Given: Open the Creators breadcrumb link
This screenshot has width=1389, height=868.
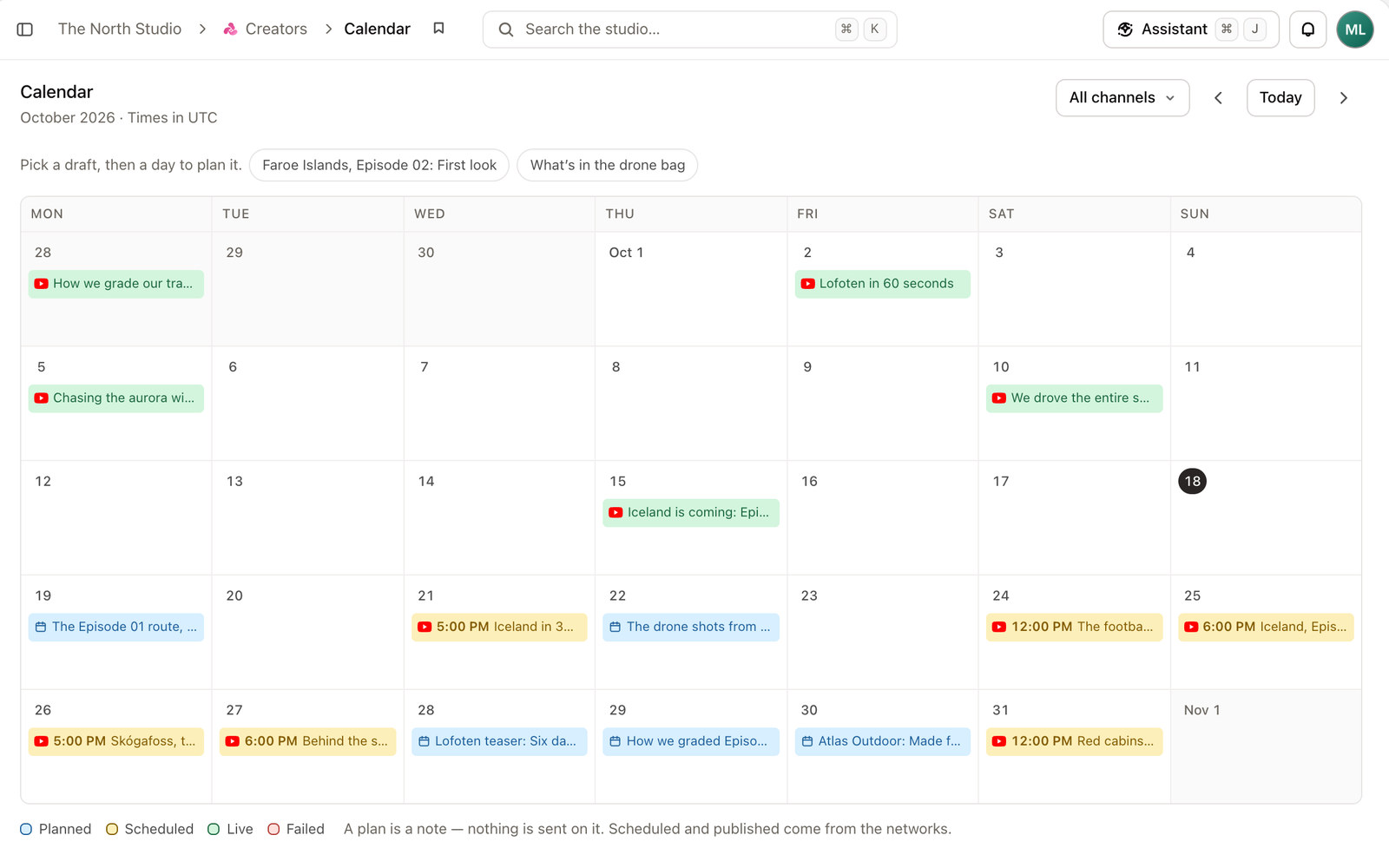Looking at the screenshot, I should point(276,30).
